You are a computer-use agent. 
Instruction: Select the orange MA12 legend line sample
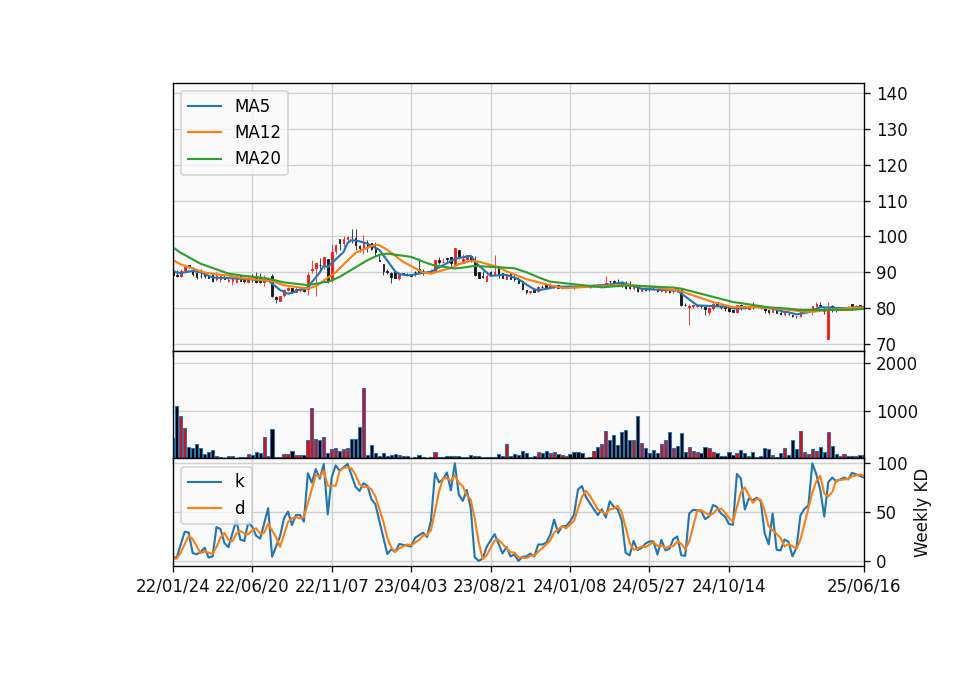tap(204, 132)
